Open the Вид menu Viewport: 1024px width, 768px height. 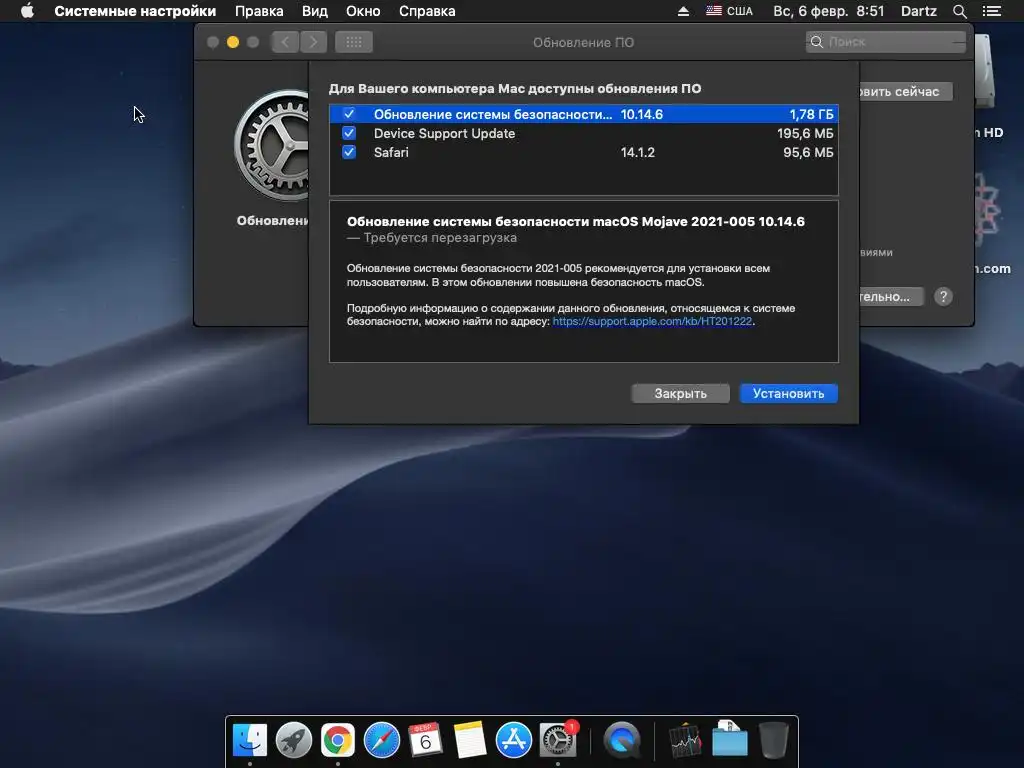click(x=315, y=11)
